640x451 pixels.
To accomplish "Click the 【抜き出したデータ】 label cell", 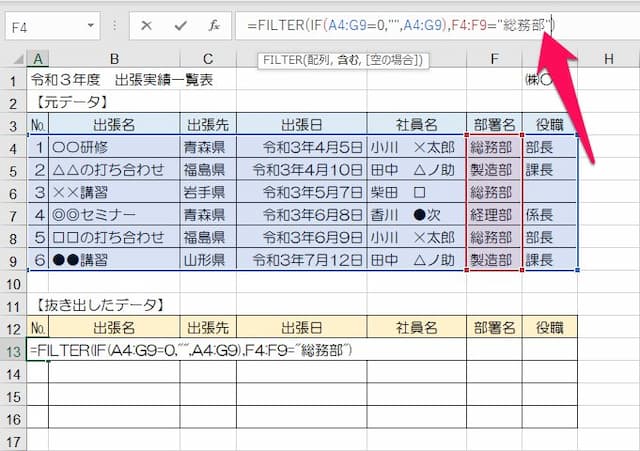I will click(100, 305).
